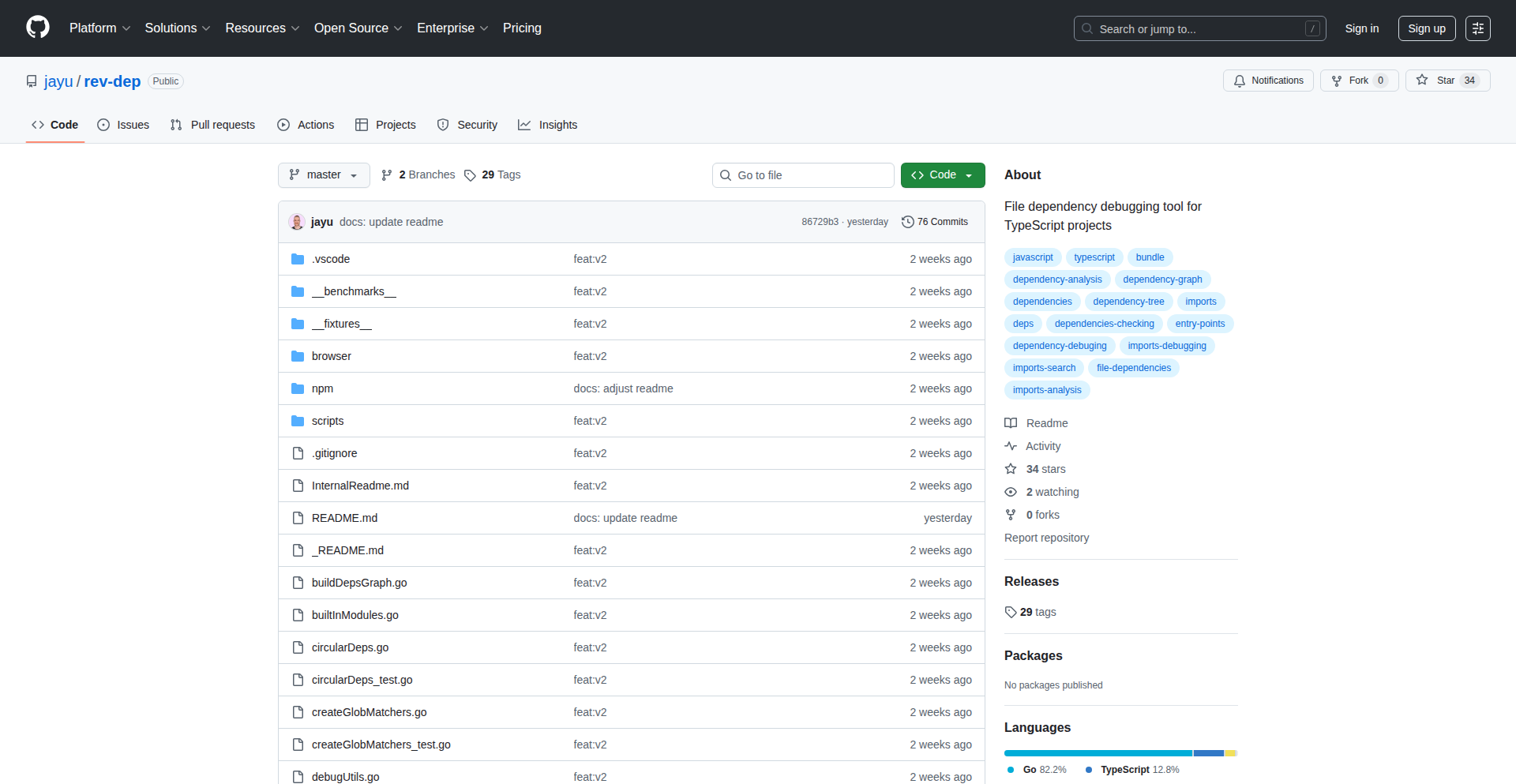Viewport: 1516px width, 784px height.
Task: Open the 76 Commits history
Action: tap(935, 222)
